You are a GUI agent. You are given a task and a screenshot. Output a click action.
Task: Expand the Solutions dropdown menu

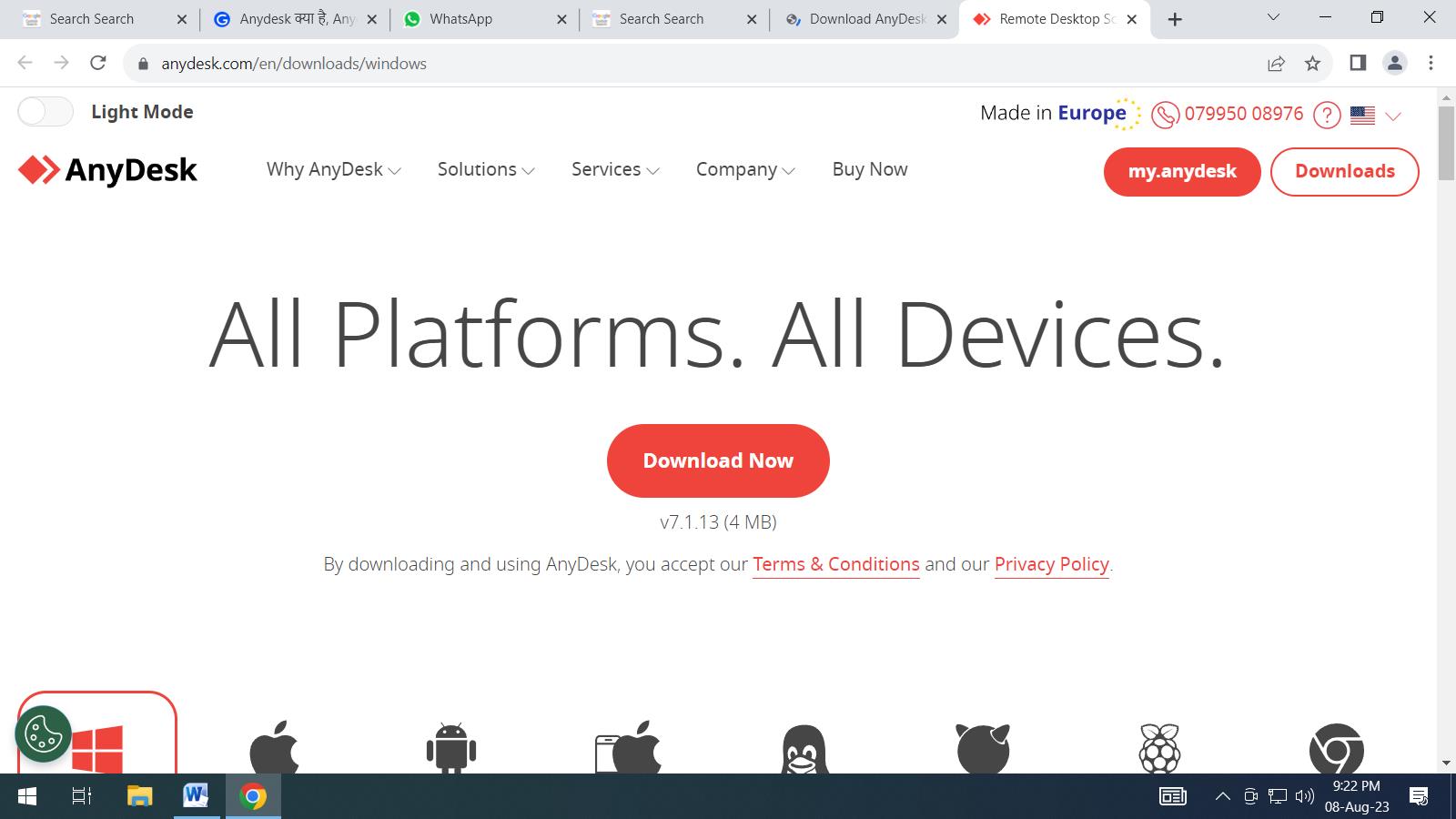coord(486,170)
